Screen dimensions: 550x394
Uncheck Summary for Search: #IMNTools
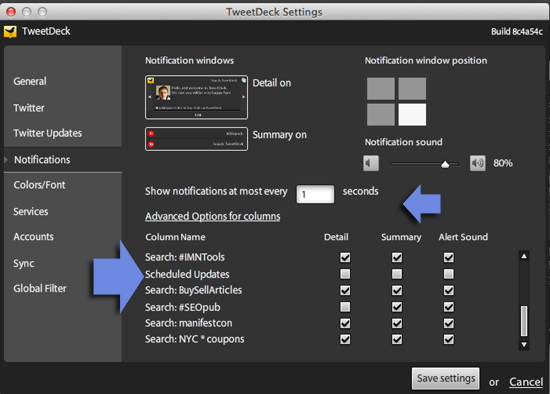coord(397,257)
